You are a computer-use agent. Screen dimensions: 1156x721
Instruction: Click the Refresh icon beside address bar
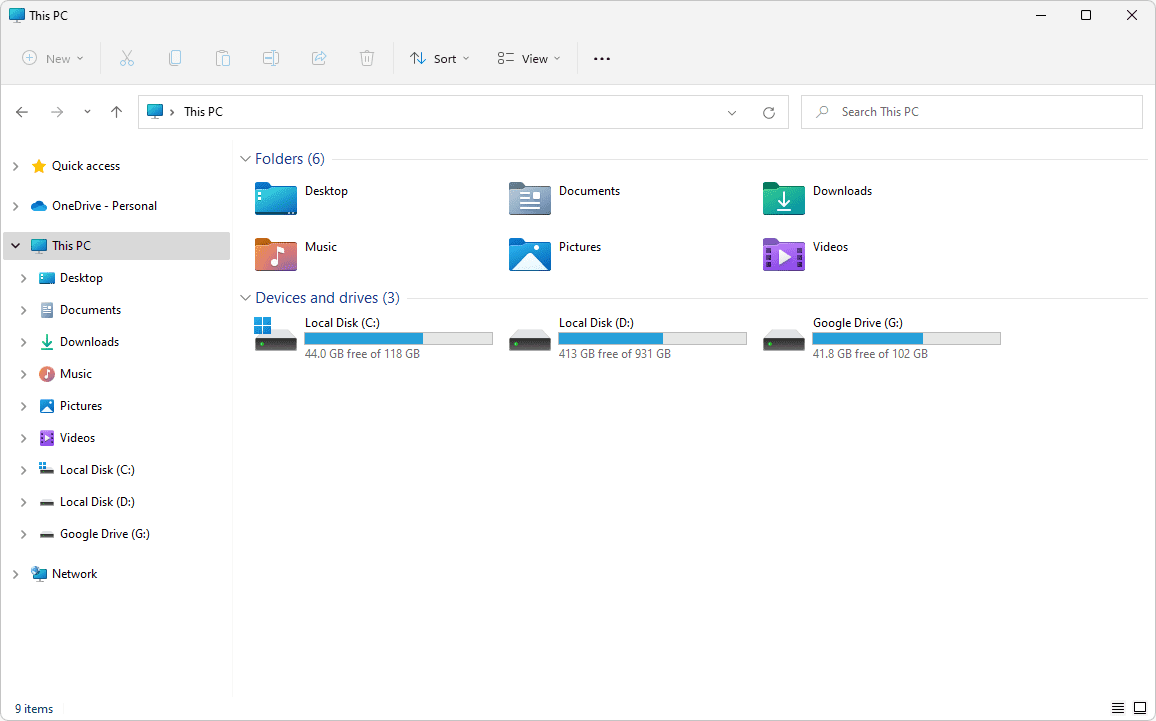click(x=769, y=113)
